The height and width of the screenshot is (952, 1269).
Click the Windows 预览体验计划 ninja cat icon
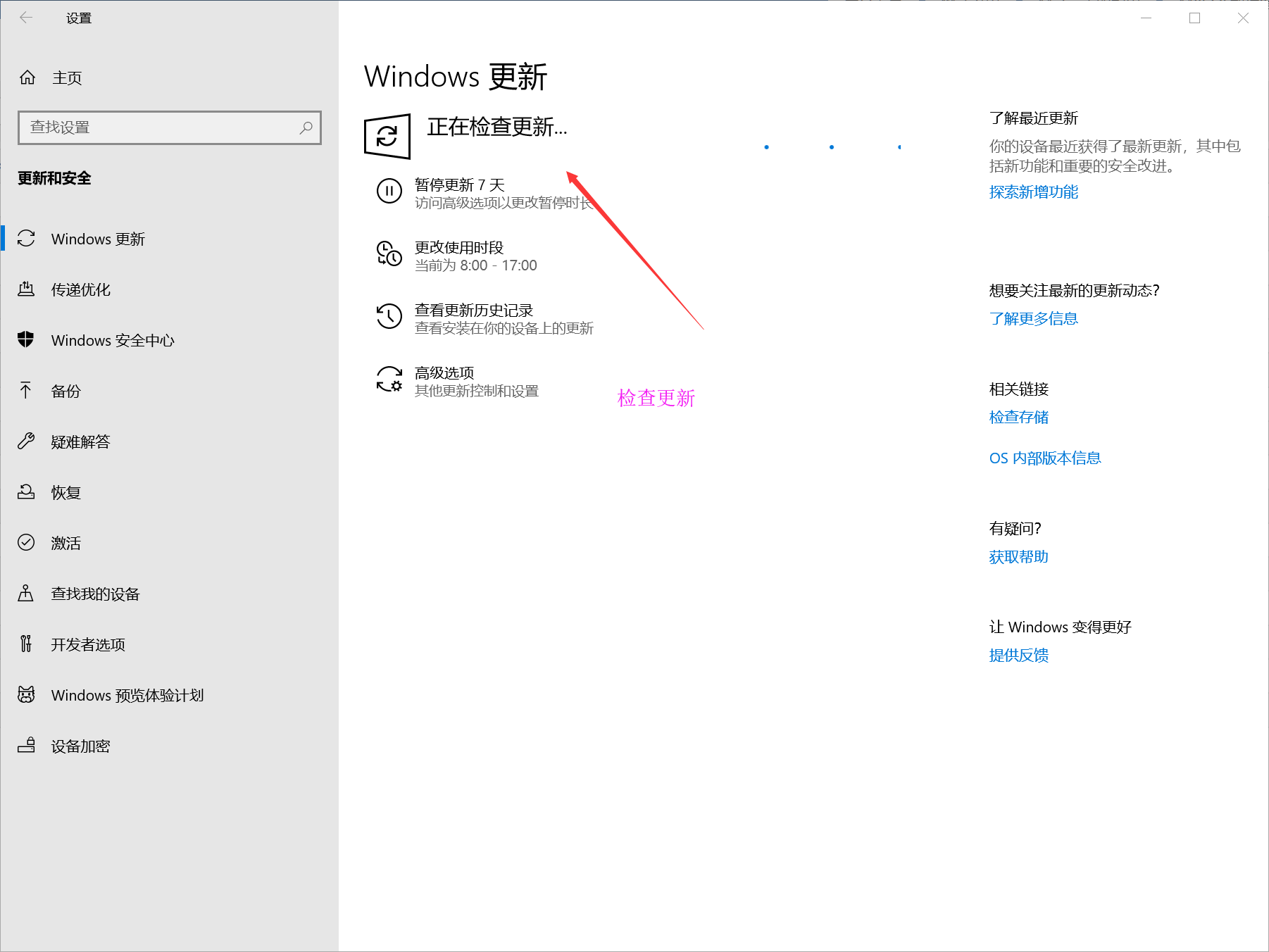click(26, 695)
